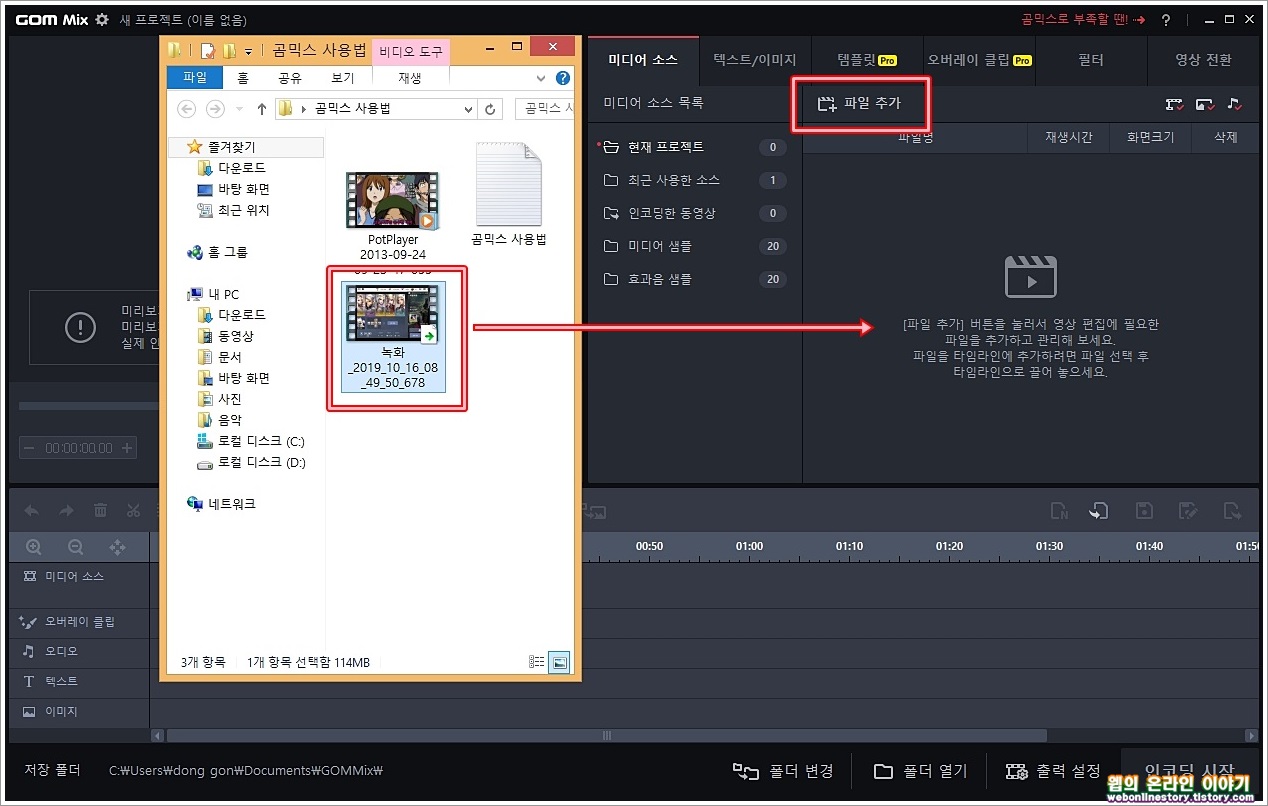
Task: Click the 폴더 열기 button
Action: (x=921, y=771)
